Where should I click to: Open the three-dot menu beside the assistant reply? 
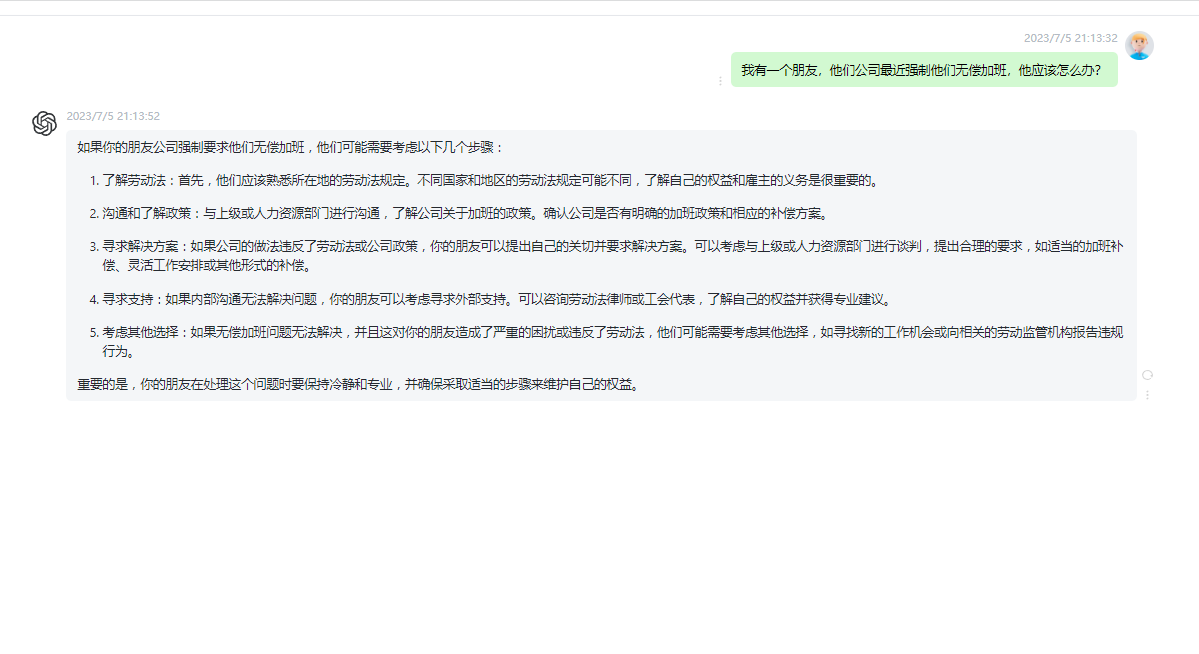(x=1147, y=395)
